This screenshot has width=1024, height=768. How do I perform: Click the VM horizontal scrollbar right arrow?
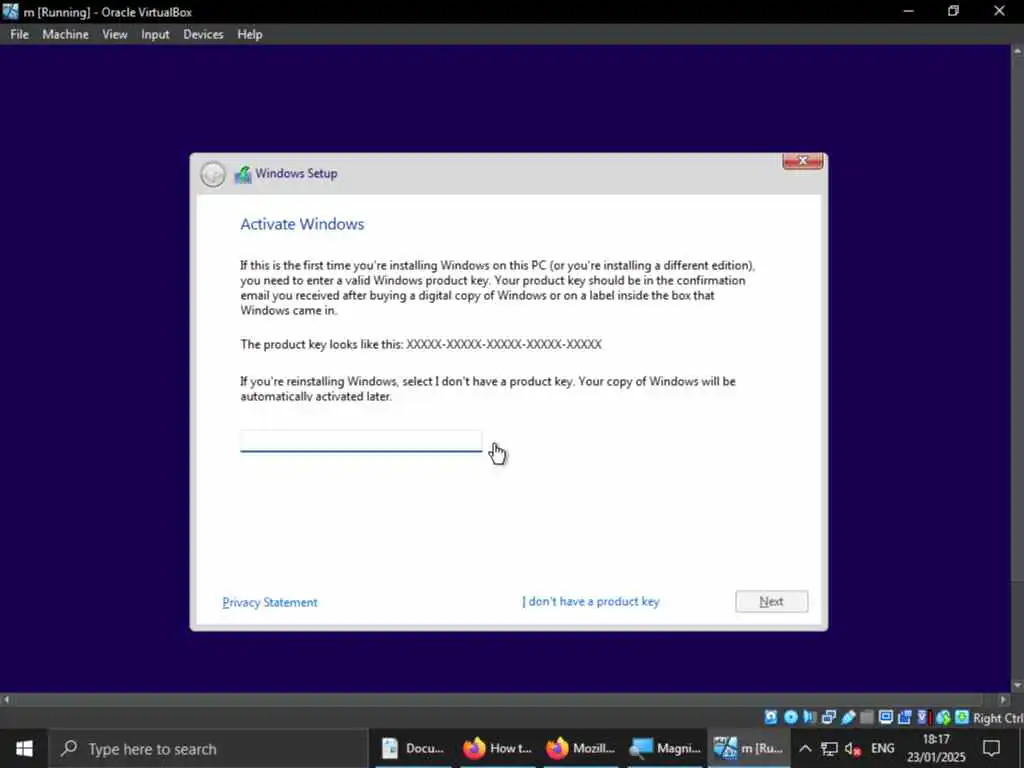coord(1004,699)
